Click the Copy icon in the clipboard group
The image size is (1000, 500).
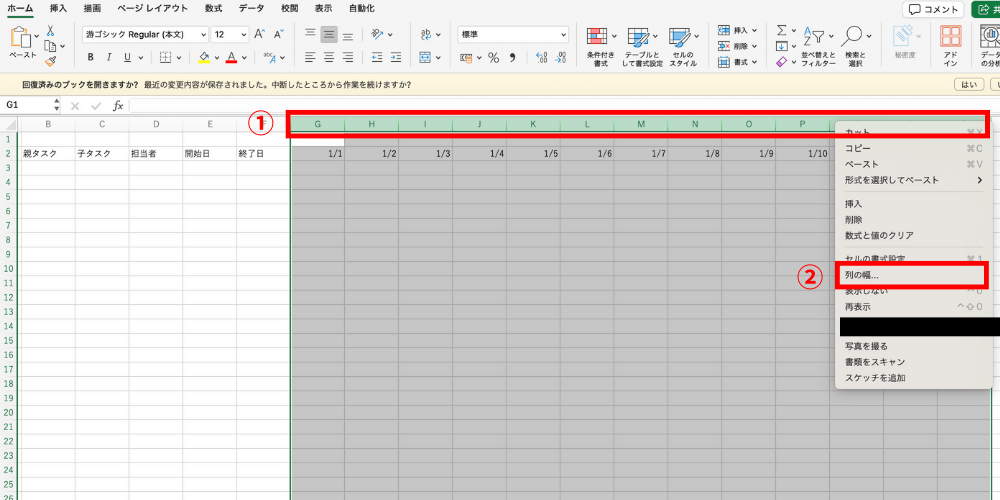coord(50,46)
